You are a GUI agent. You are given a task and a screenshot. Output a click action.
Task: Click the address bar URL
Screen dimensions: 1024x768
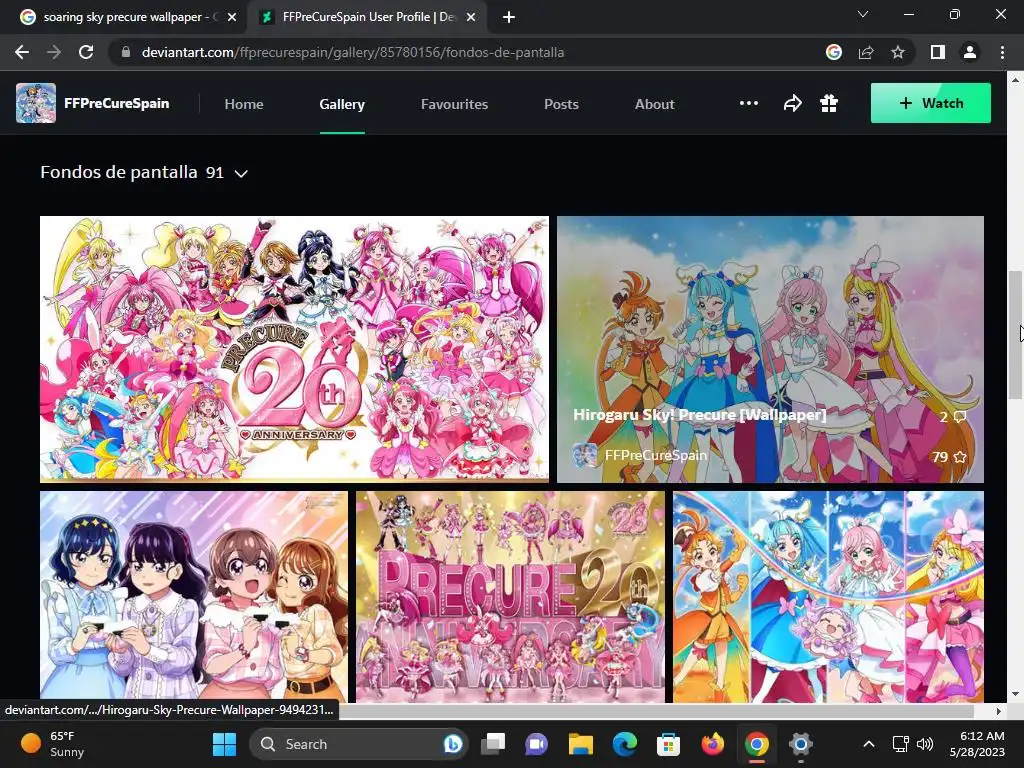(353, 52)
